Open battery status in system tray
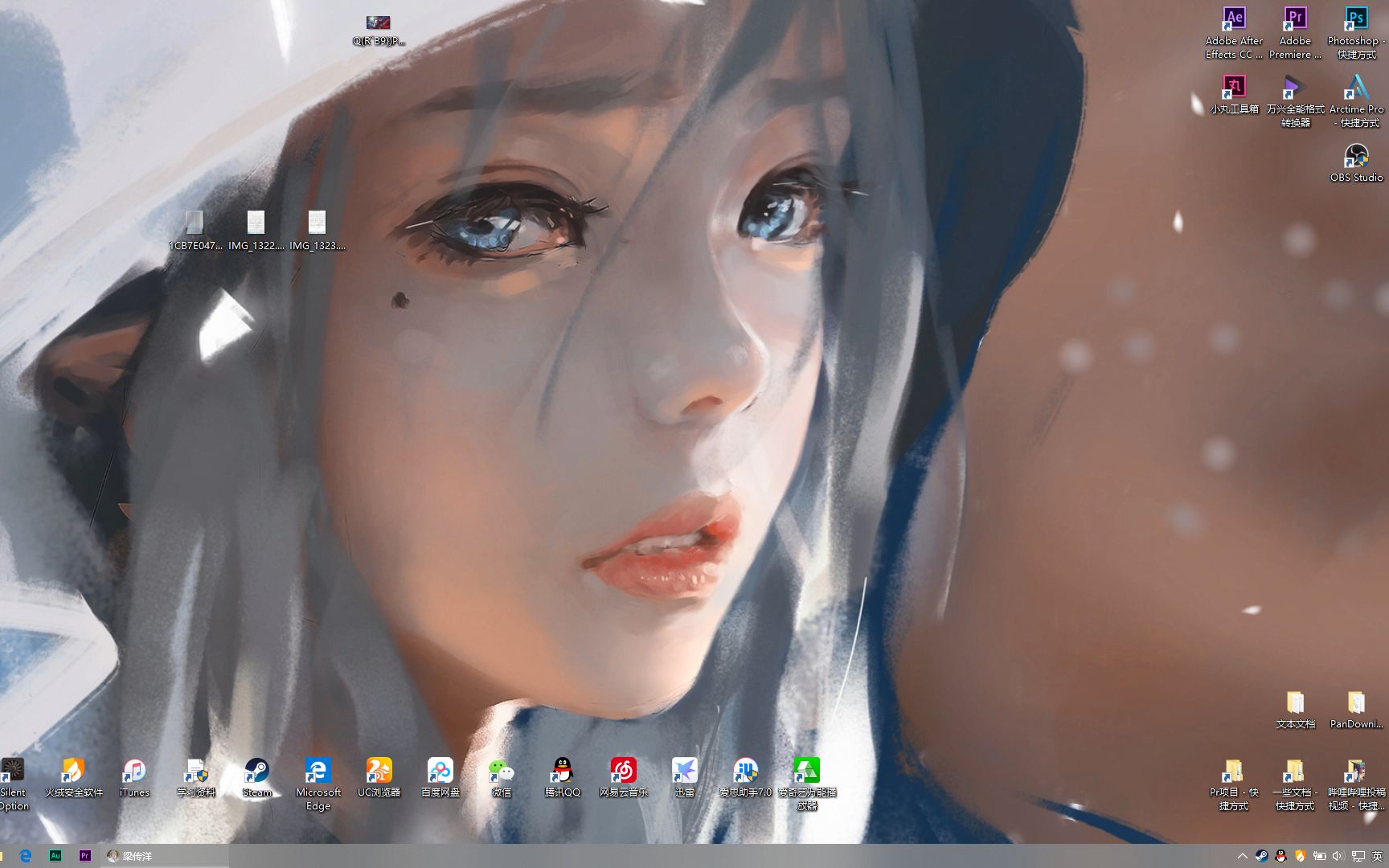 (x=1319, y=856)
